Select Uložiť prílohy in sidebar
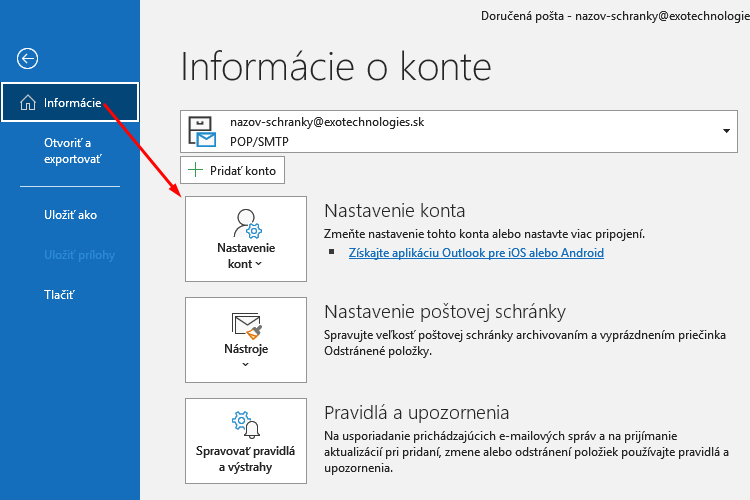 [x=79, y=255]
